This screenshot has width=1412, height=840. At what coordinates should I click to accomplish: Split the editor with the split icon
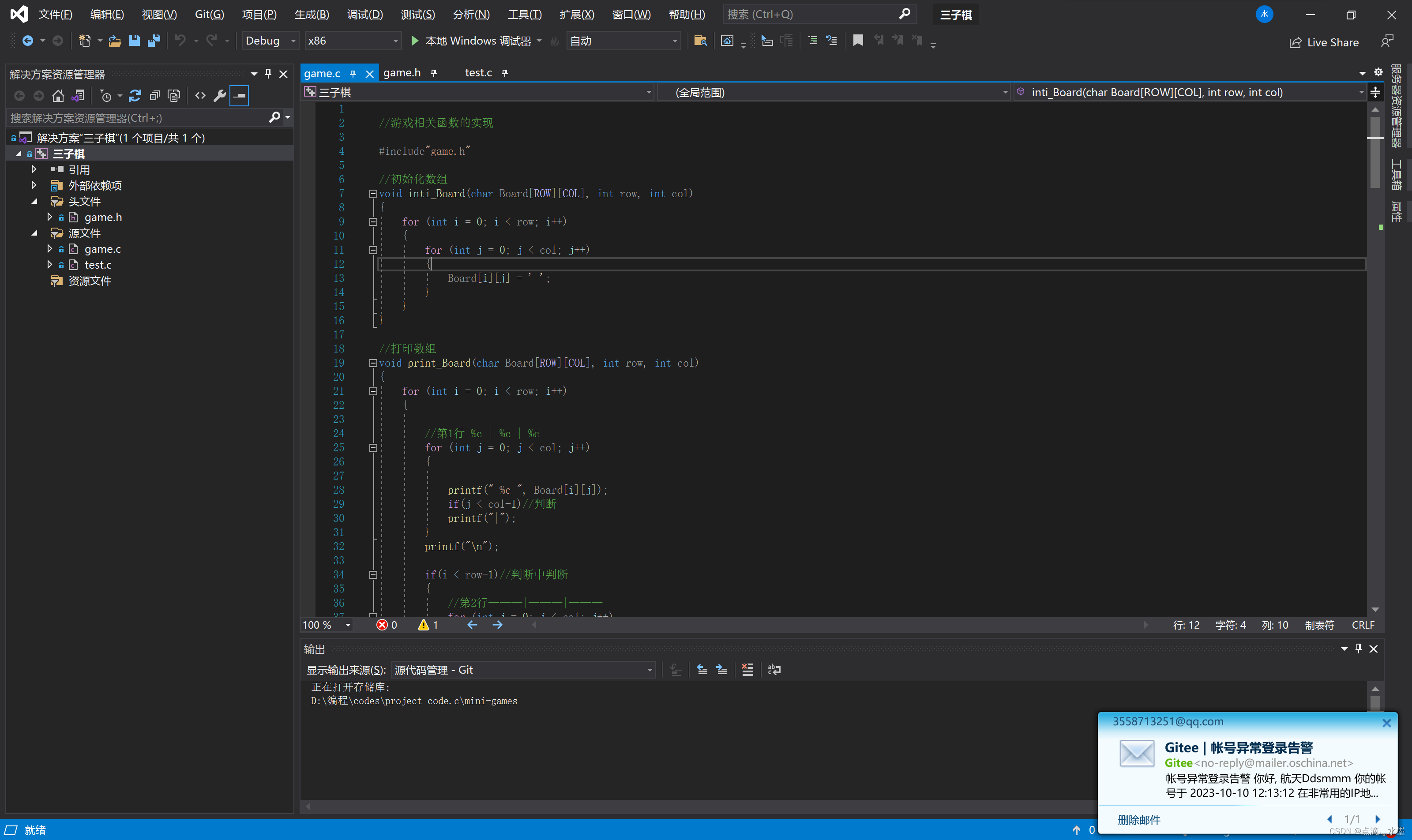click(1375, 92)
